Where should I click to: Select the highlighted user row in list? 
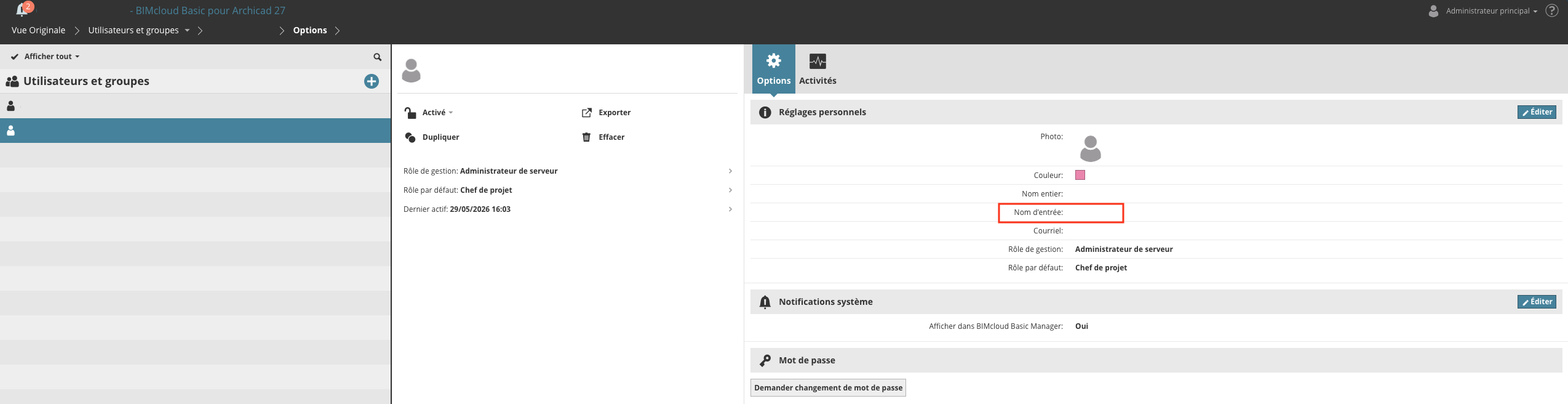(x=196, y=131)
